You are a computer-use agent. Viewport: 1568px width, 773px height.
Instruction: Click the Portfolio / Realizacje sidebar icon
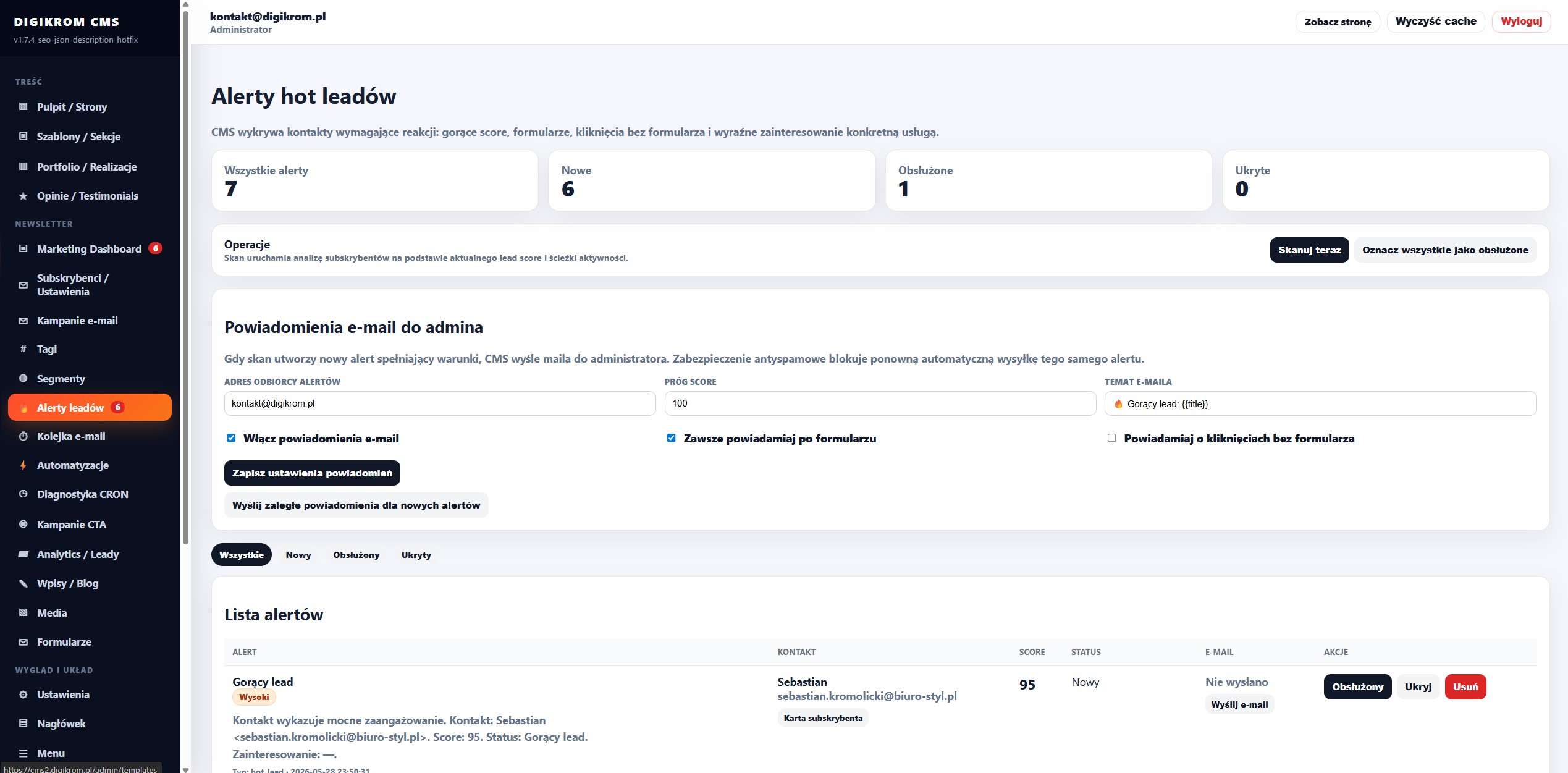pyautogui.click(x=23, y=167)
